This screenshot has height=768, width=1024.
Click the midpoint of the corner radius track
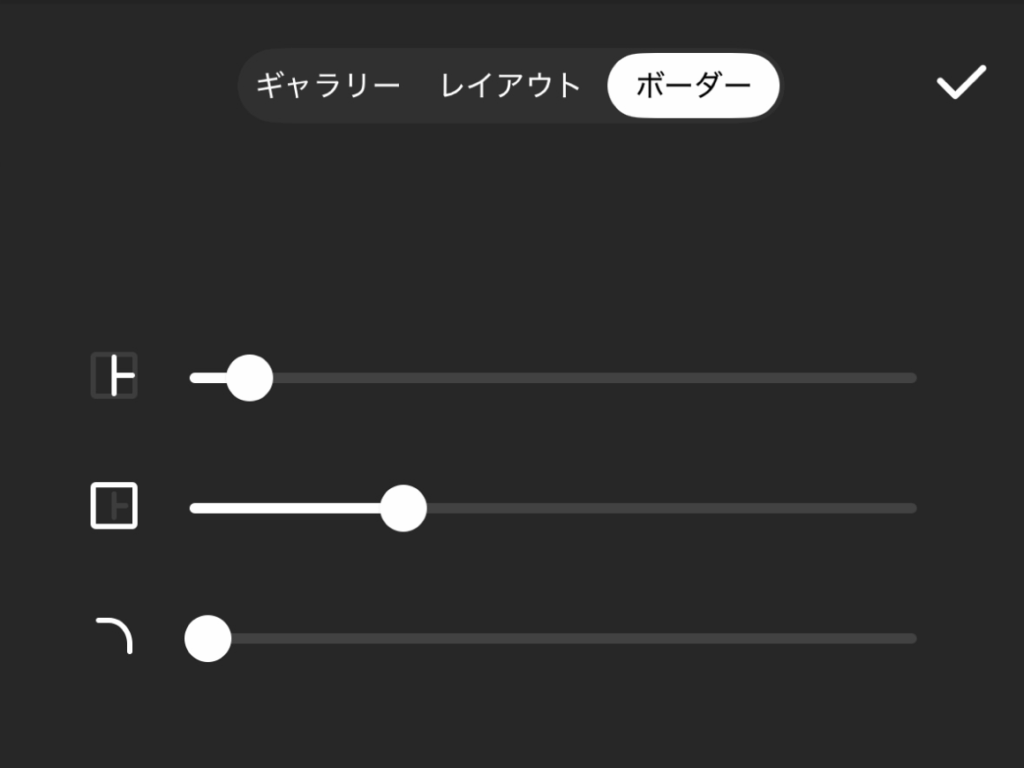coord(553,638)
